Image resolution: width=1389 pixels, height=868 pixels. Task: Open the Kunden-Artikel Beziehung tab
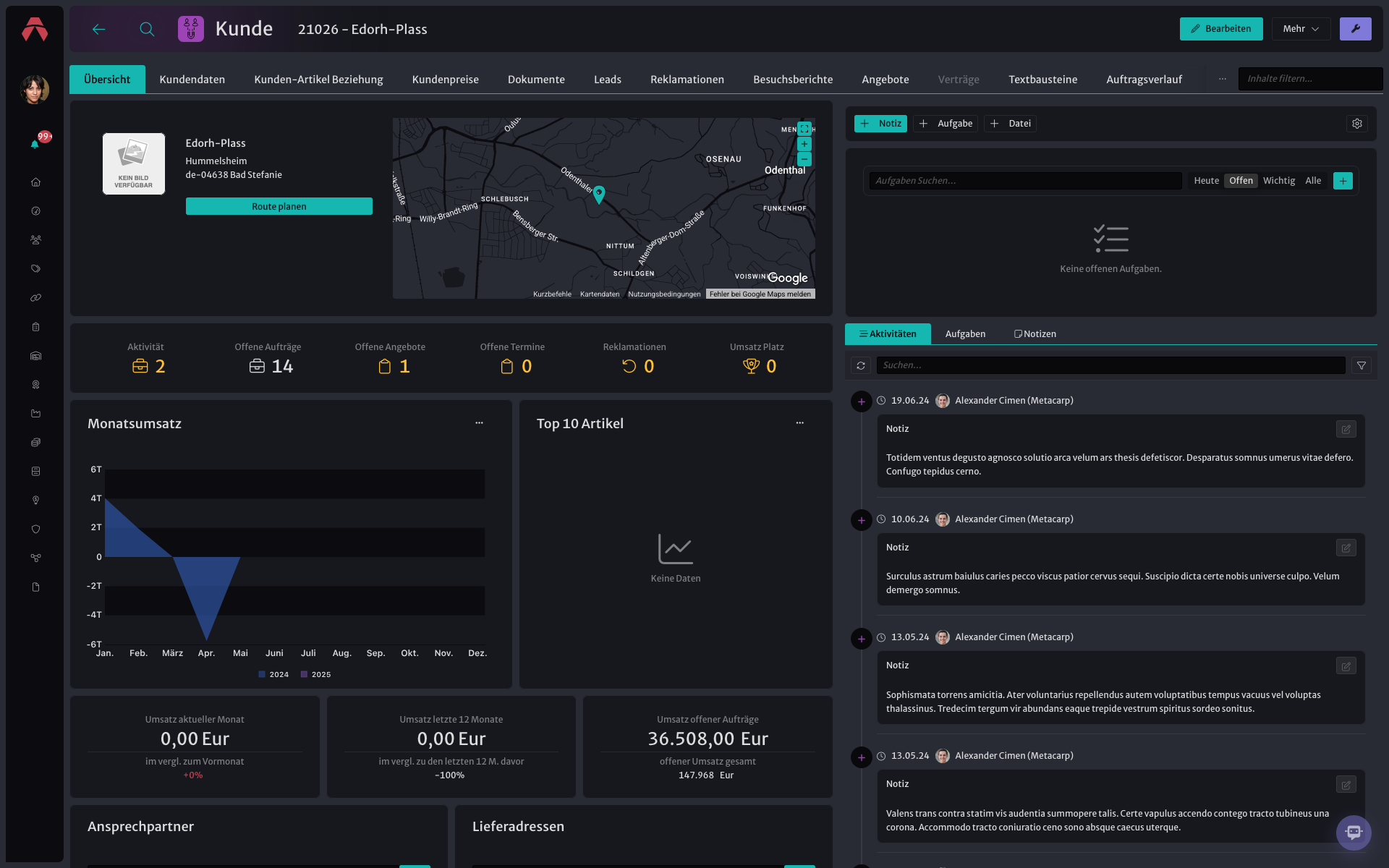318,80
